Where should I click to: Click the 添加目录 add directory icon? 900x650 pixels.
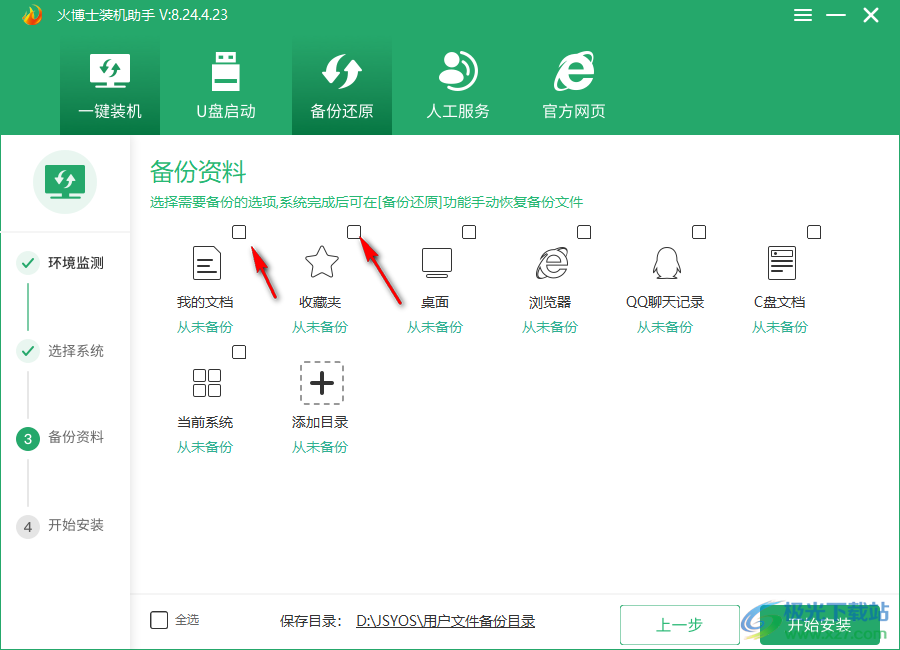321,383
